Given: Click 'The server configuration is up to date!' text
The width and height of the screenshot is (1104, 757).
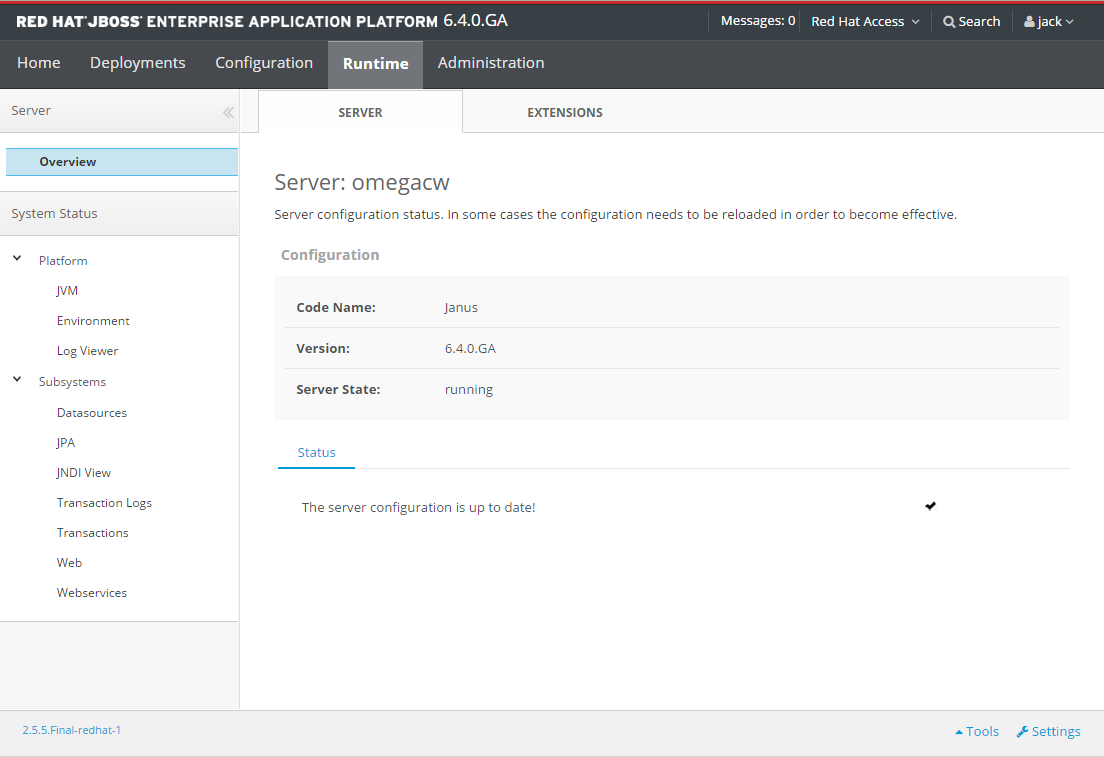Looking at the screenshot, I should pos(418,508).
